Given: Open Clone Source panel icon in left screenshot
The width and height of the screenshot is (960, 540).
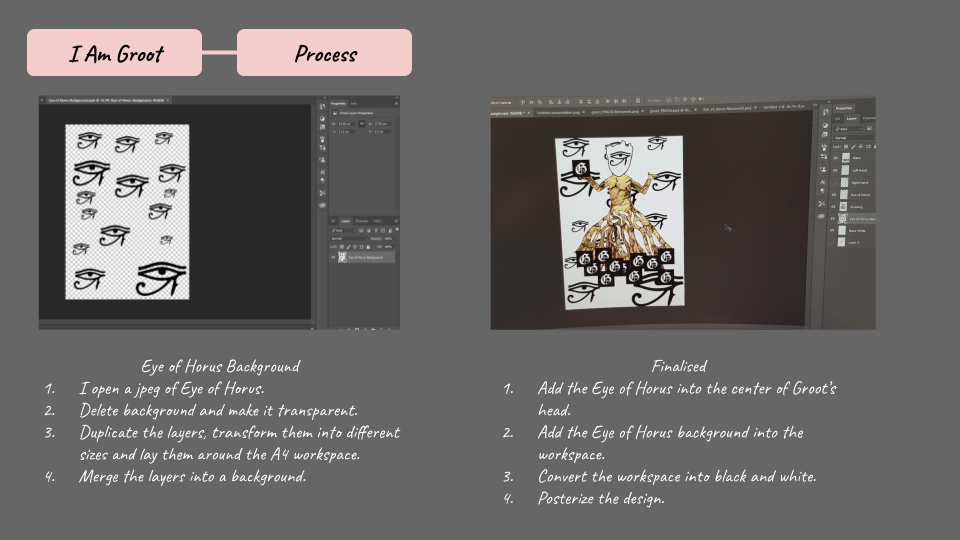Looking at the screenshot, I should coord(323,159).
